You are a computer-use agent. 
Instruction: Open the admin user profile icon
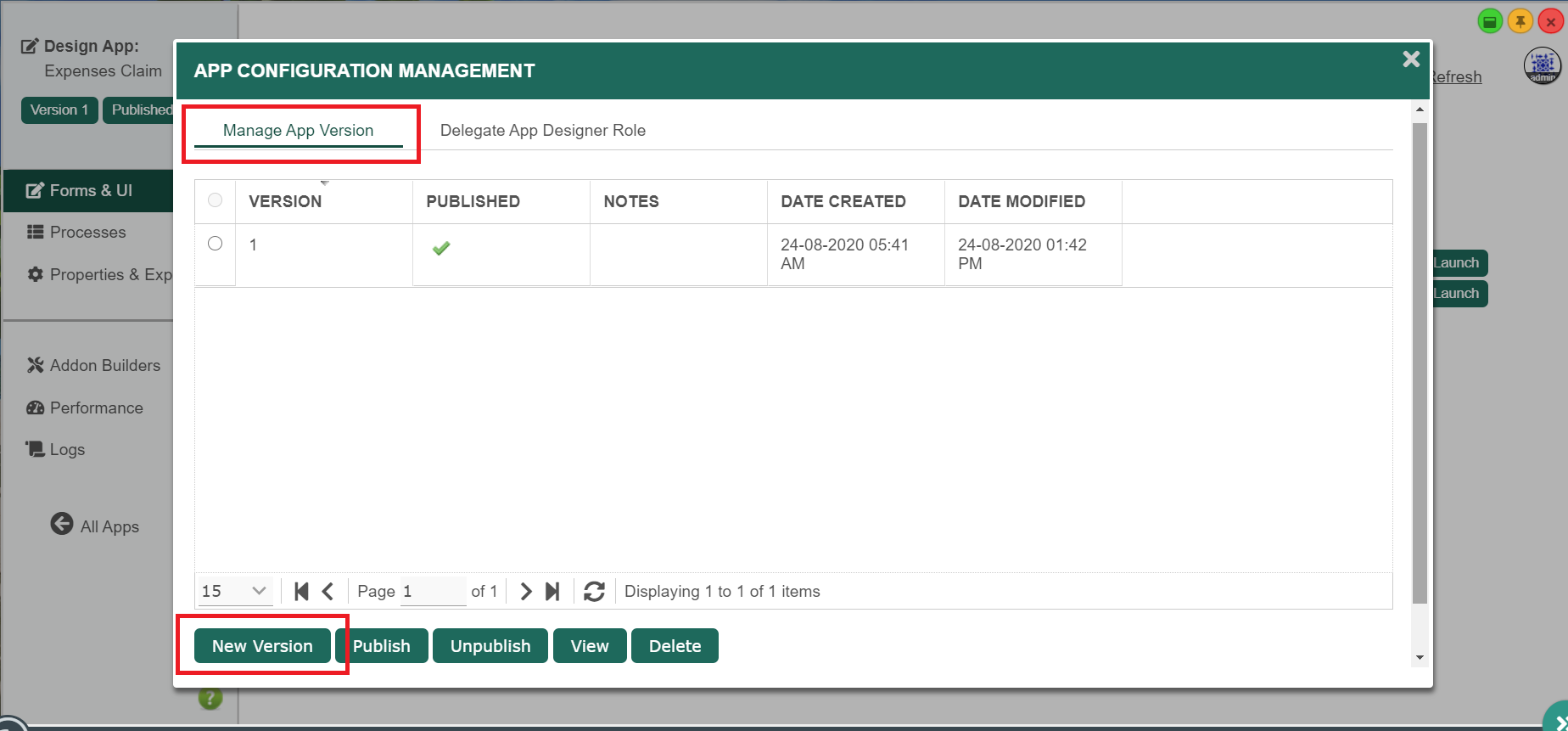[1542, 66]
